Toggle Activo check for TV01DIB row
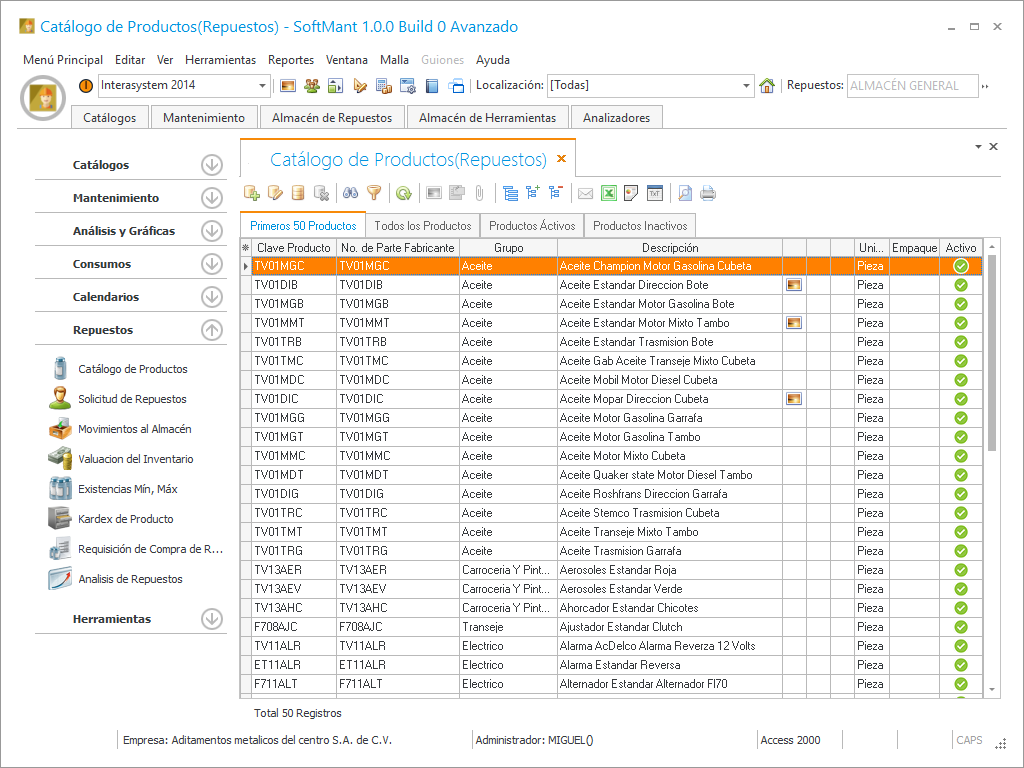The height and width of the screenshot is (768, 1024). (x=961, y=285)
